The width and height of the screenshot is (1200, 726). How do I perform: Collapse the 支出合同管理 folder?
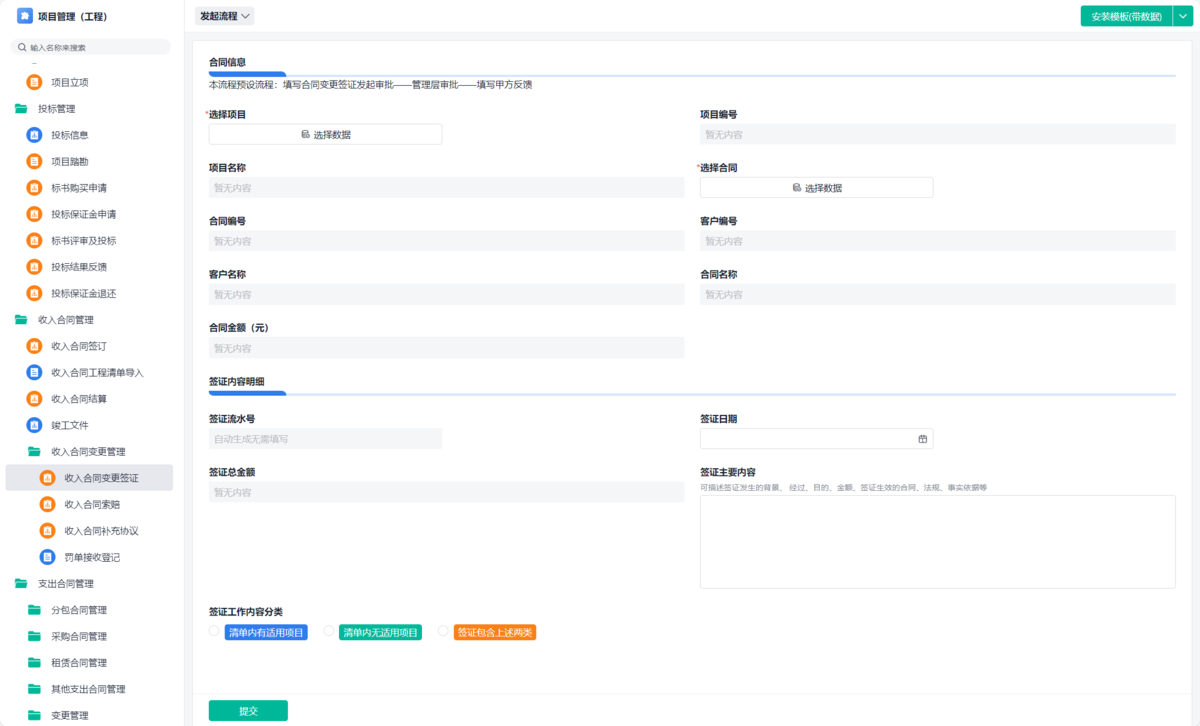click(x=21, y=584)
